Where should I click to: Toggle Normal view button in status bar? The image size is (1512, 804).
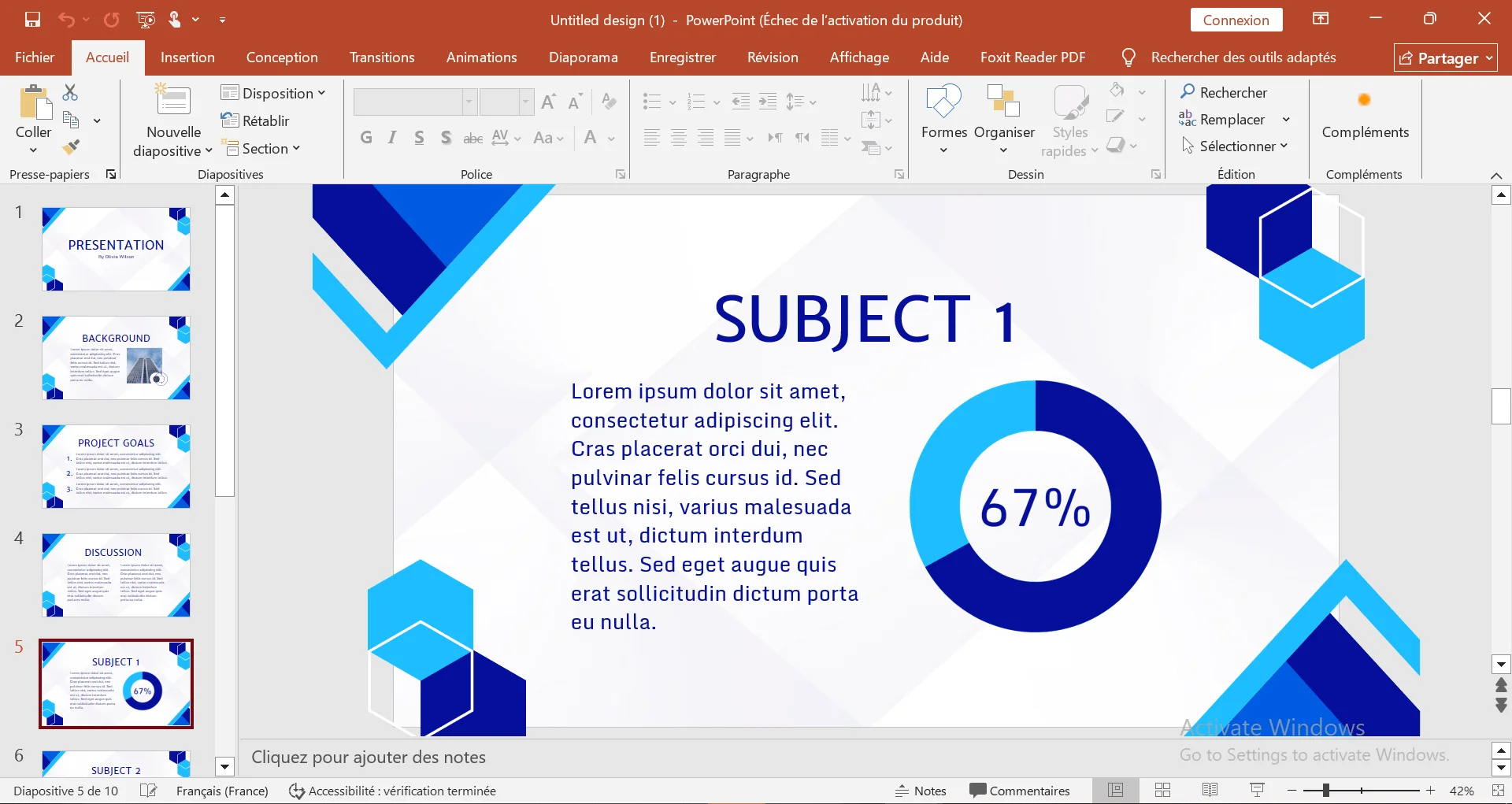(1115, 790)
